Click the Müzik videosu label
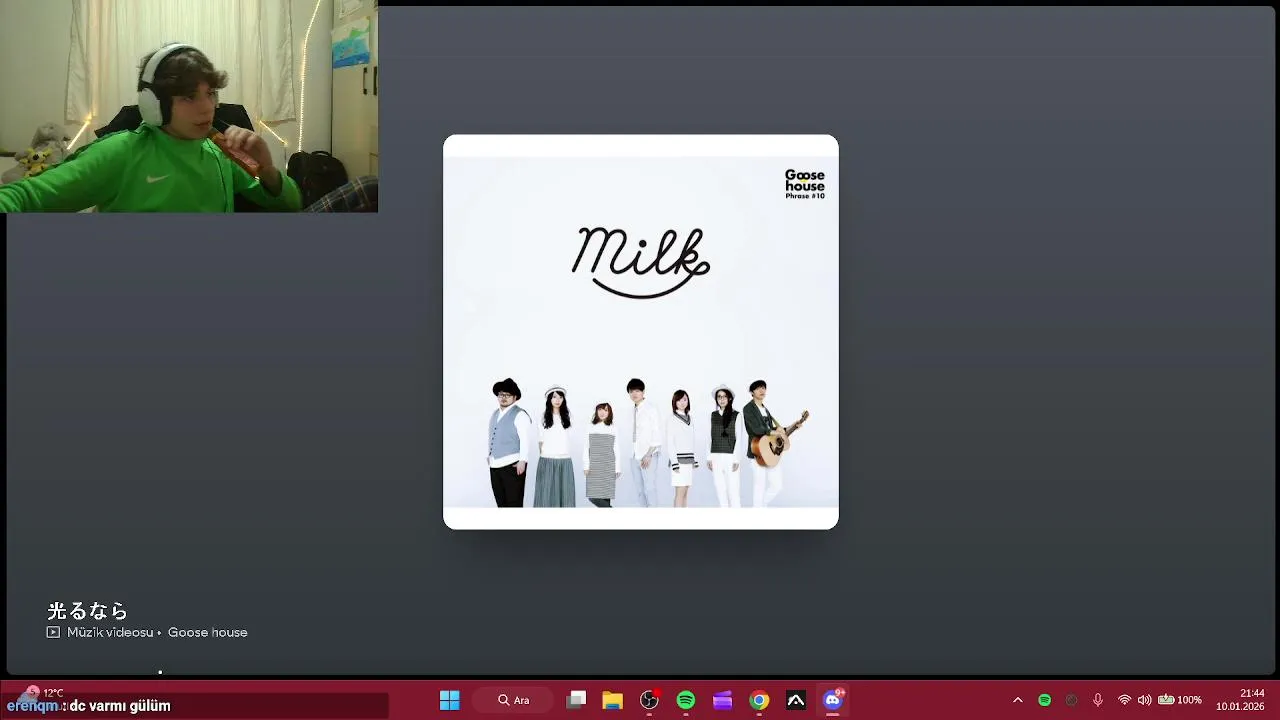1280x720 pixels. pyautogui.click(x=110, y=633)
